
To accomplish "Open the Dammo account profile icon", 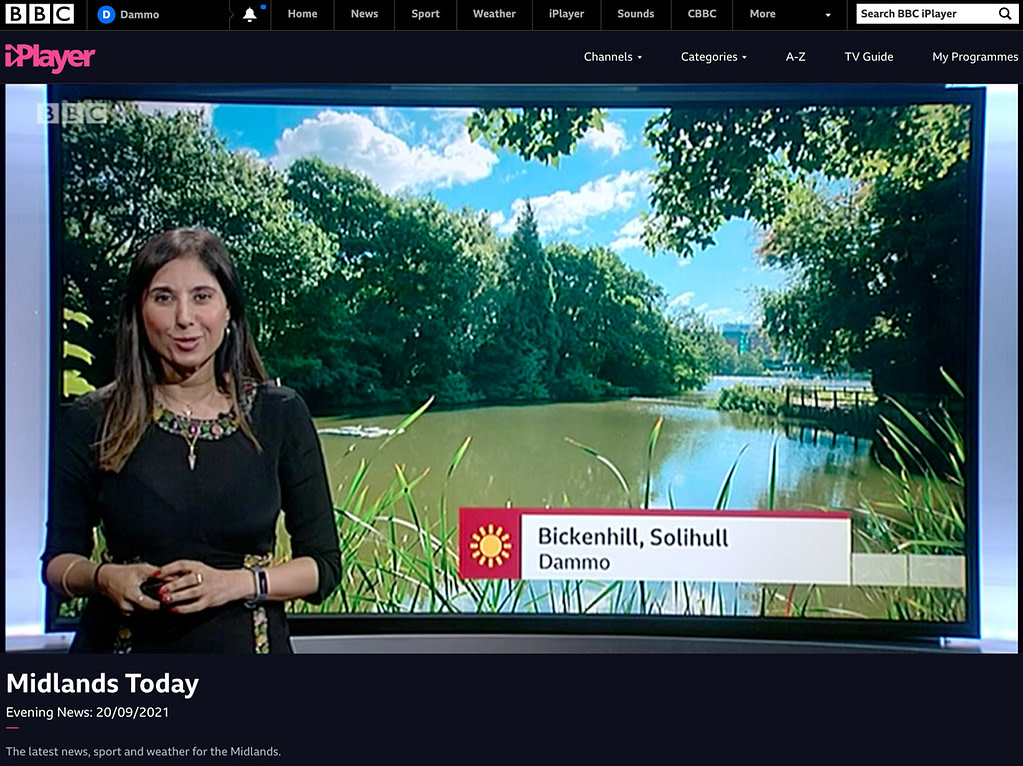I will coord(106,14).
